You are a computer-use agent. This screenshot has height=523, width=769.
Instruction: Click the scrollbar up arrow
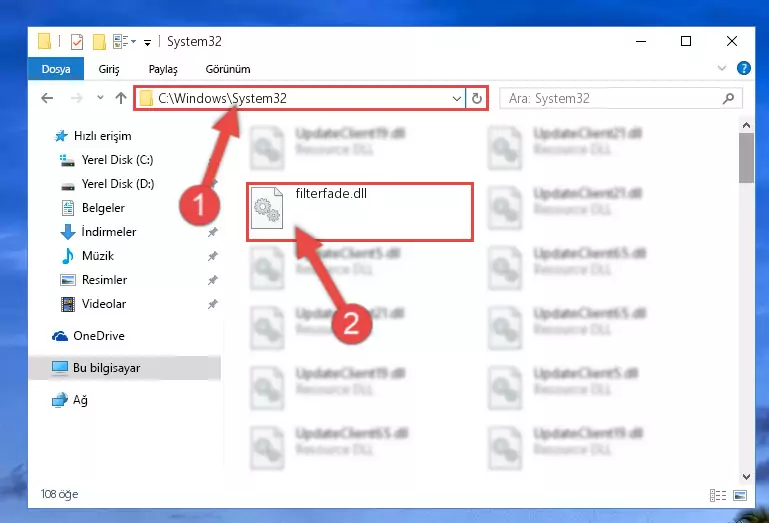746,125
